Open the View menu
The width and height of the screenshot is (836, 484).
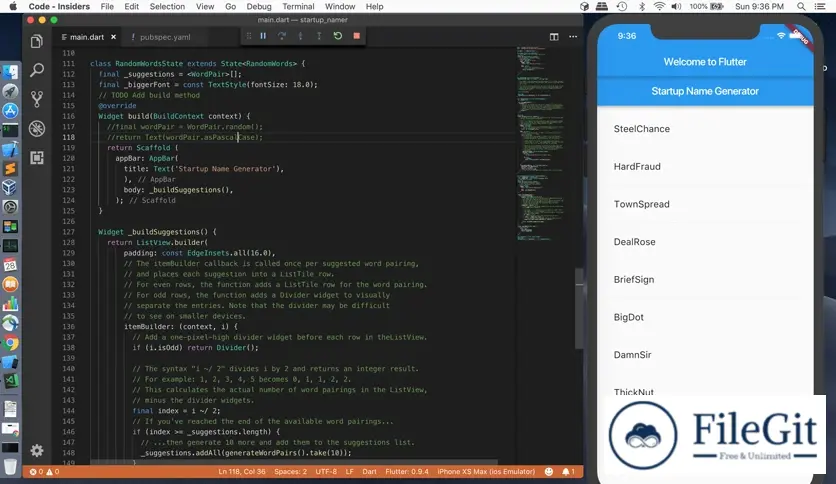205,6
